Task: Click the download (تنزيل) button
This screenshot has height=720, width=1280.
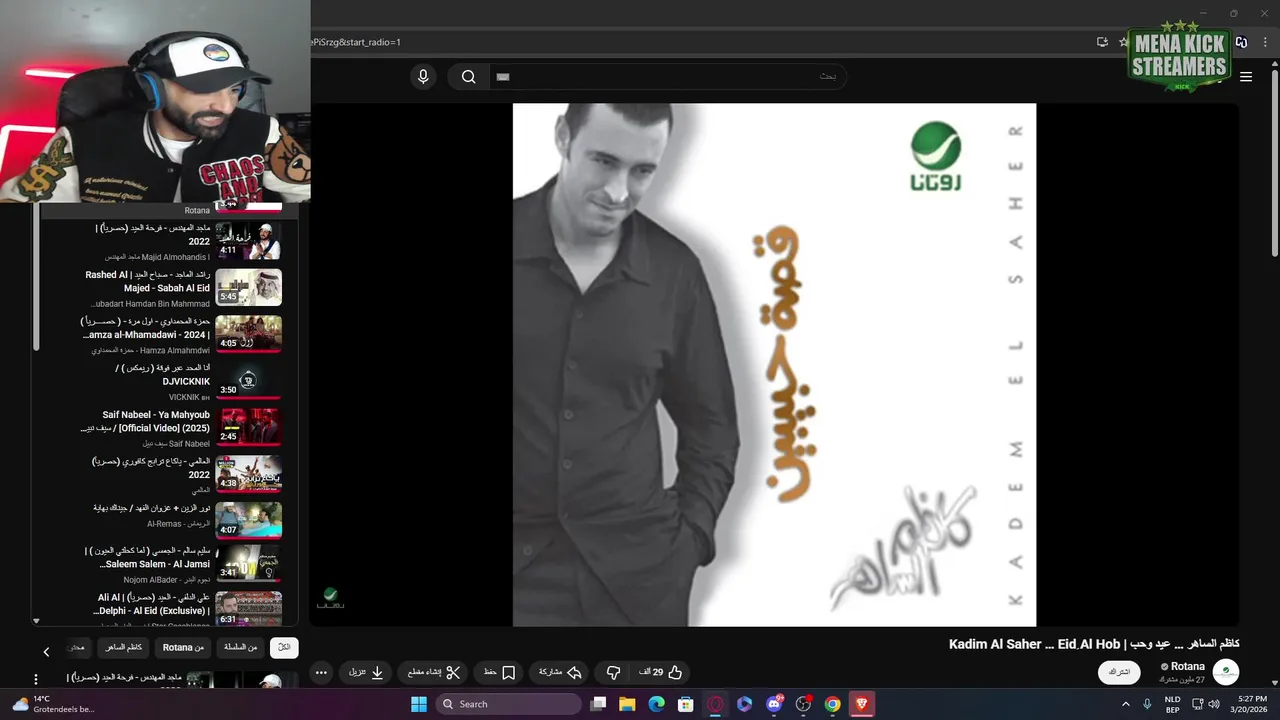Action: [366, 673]
